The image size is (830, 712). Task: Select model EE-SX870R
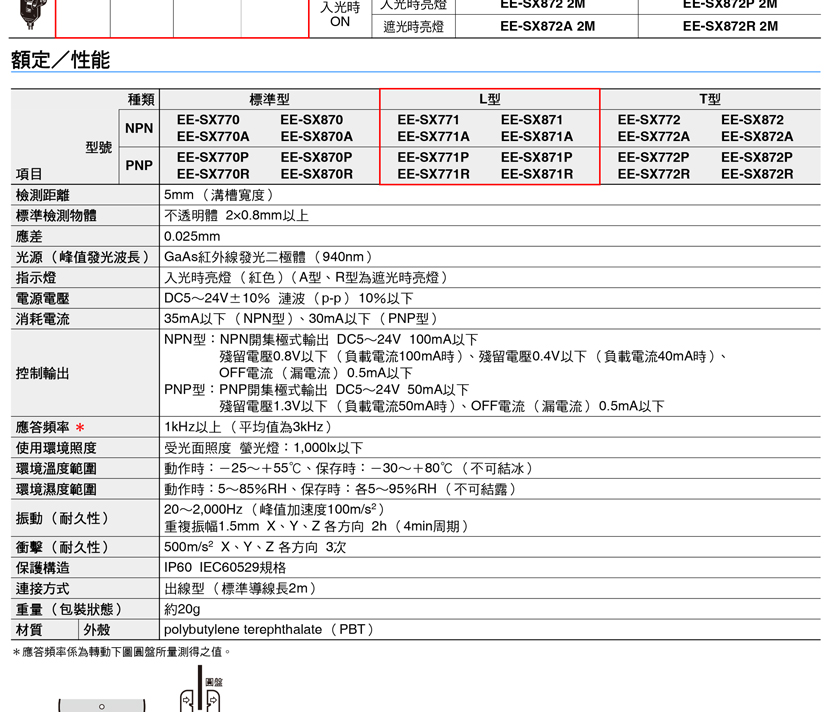317,174
